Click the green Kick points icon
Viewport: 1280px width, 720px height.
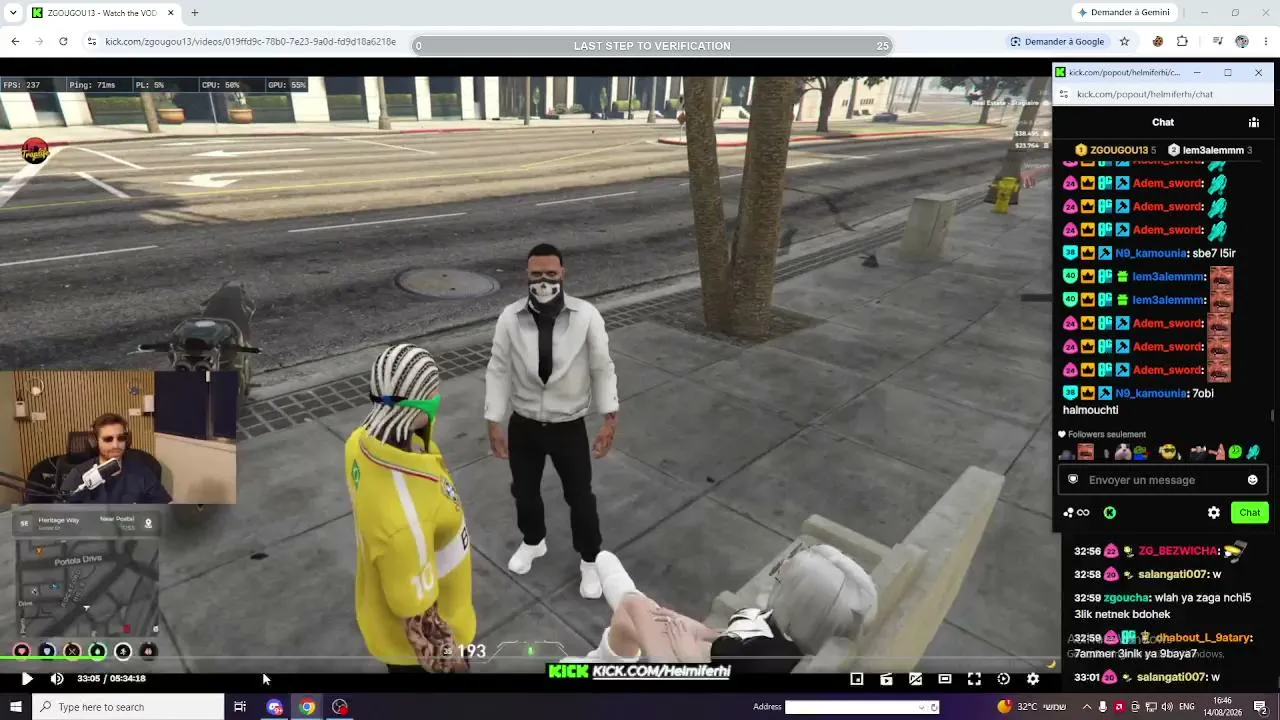[1109, 513]
